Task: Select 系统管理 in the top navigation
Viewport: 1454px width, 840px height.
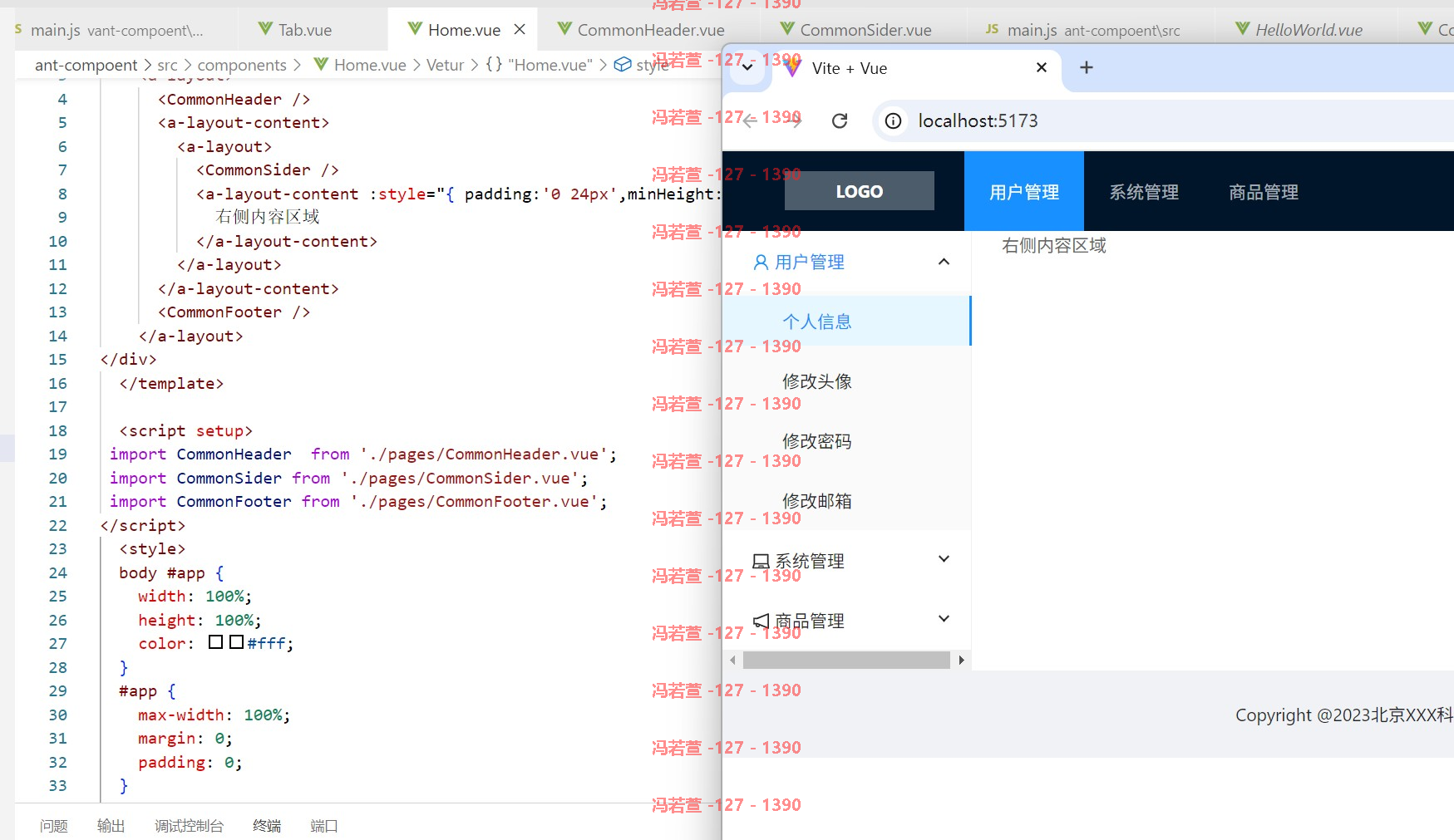Action: 1144,191
